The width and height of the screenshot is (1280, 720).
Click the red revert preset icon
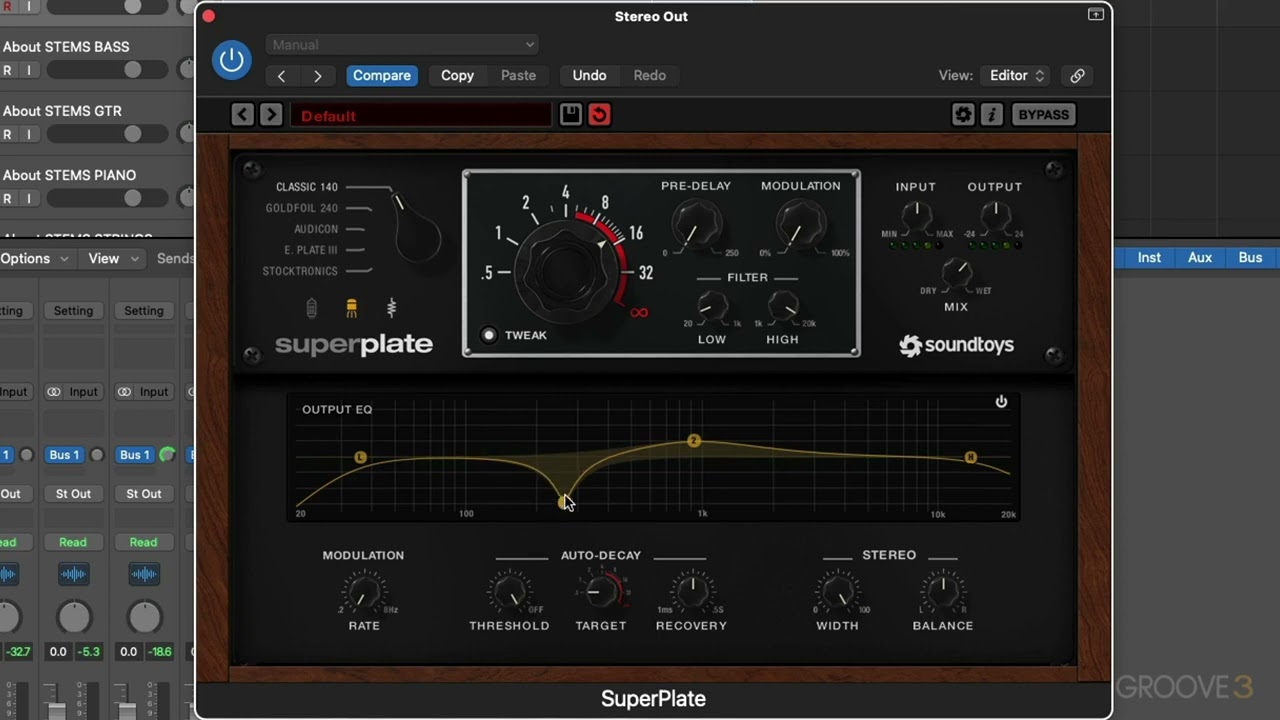click(x=599, y=115)
